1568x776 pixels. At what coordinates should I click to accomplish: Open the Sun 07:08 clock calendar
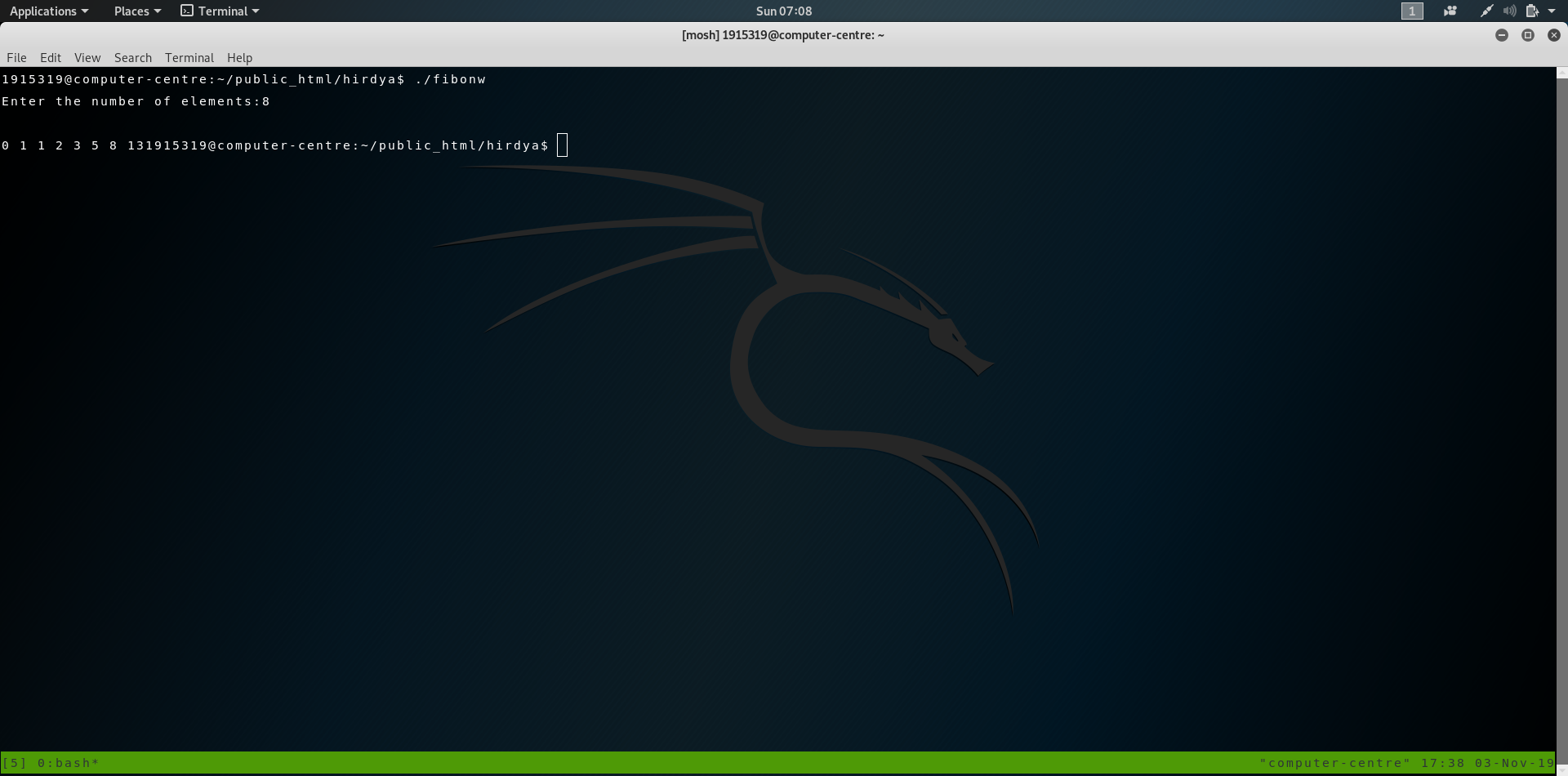click(784, 11)
